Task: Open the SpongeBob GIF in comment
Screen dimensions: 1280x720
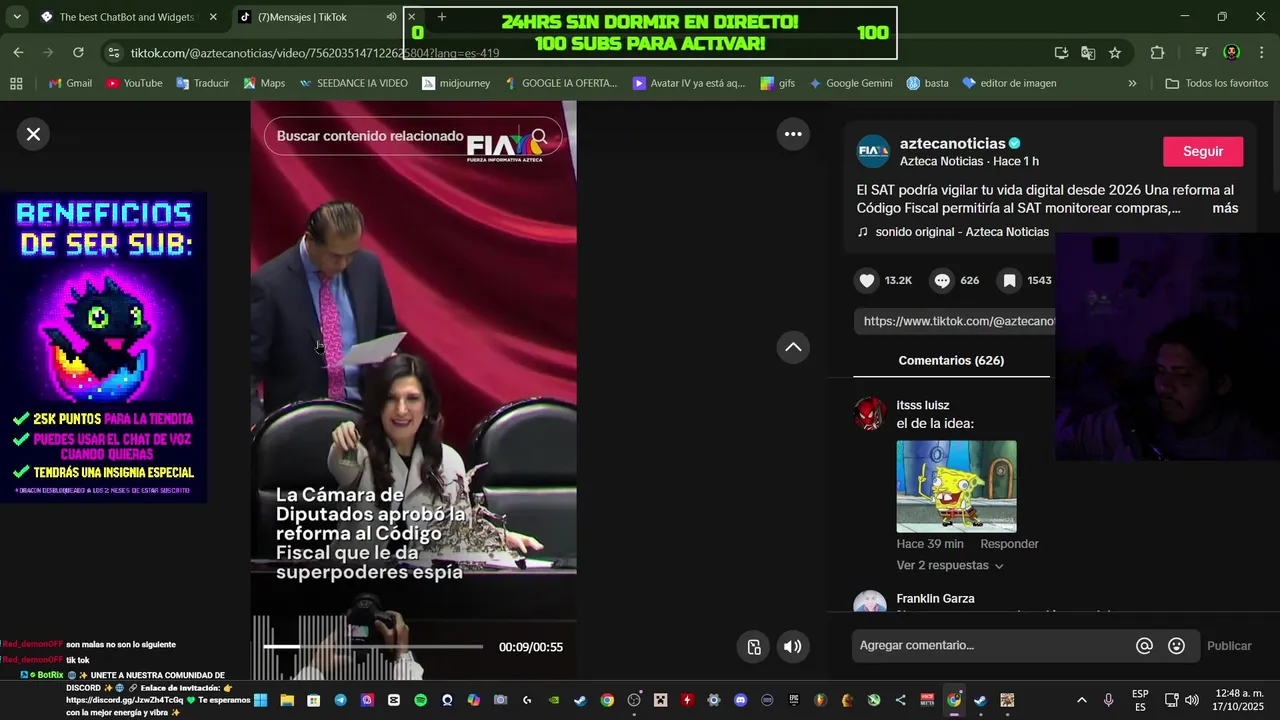Action: pos(956,486)
